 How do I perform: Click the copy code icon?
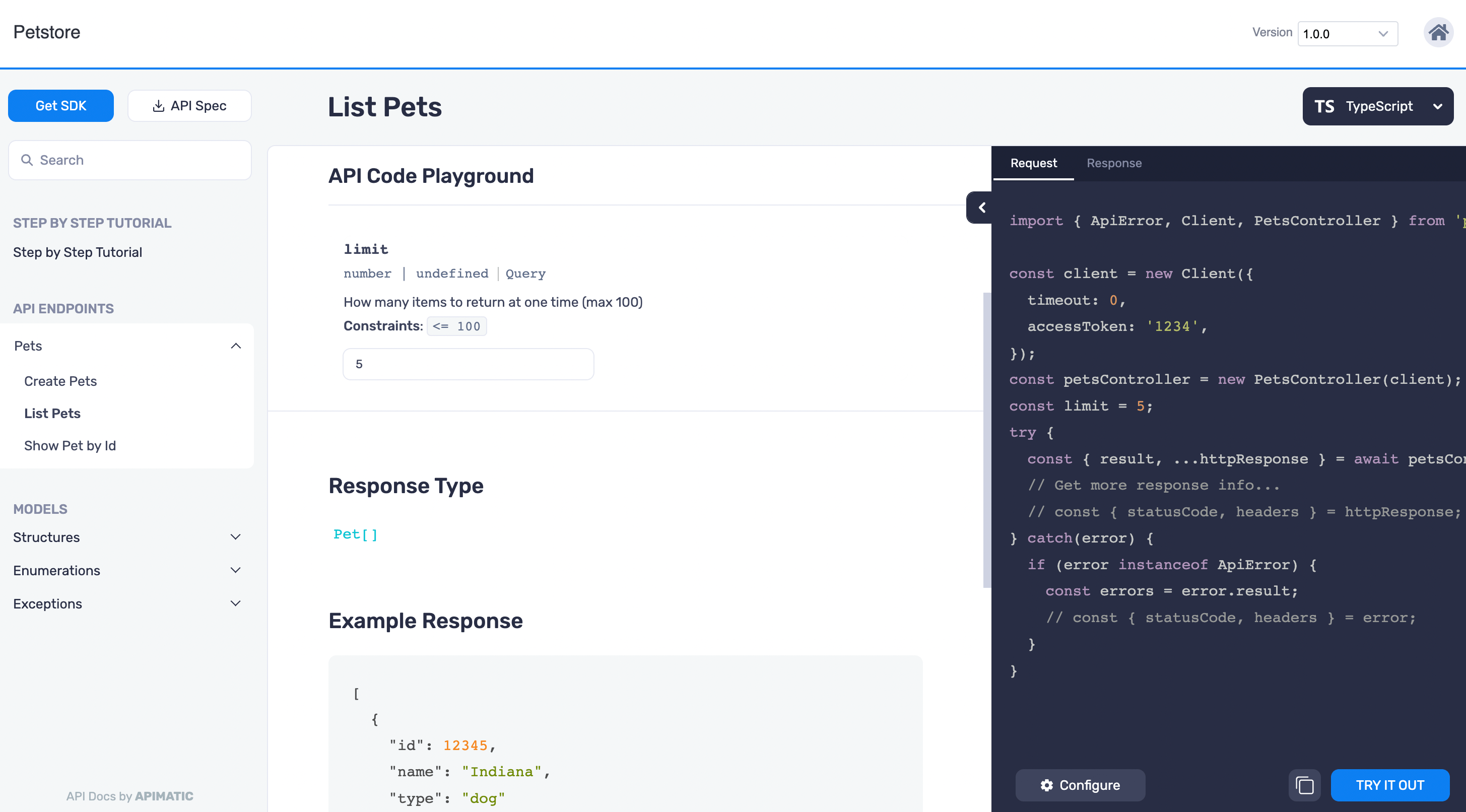pos(1304,785)
